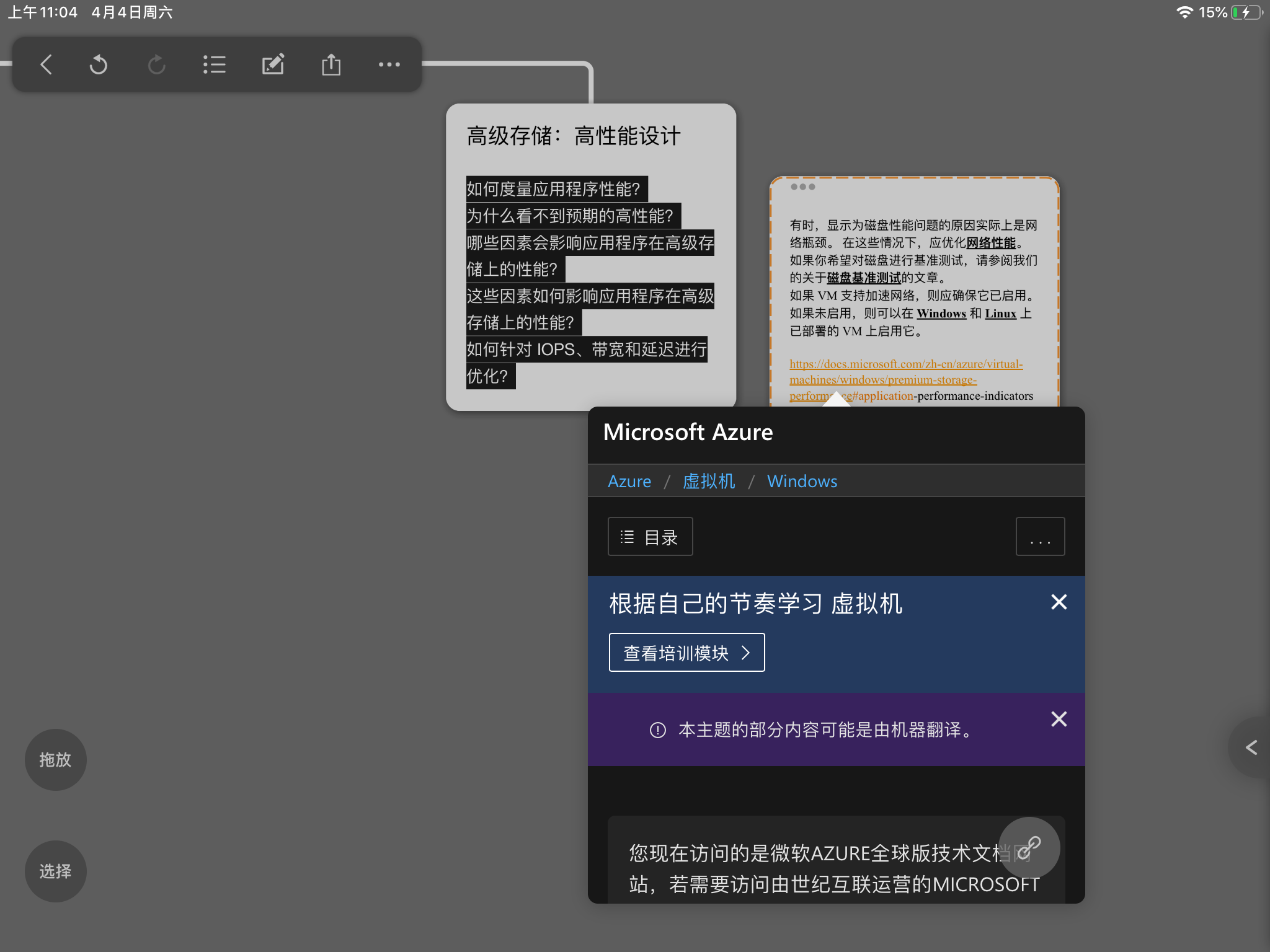Tap the back arrow in the toolbar
The height and width of the screenshot is (952, 1270).
point(46,64)
